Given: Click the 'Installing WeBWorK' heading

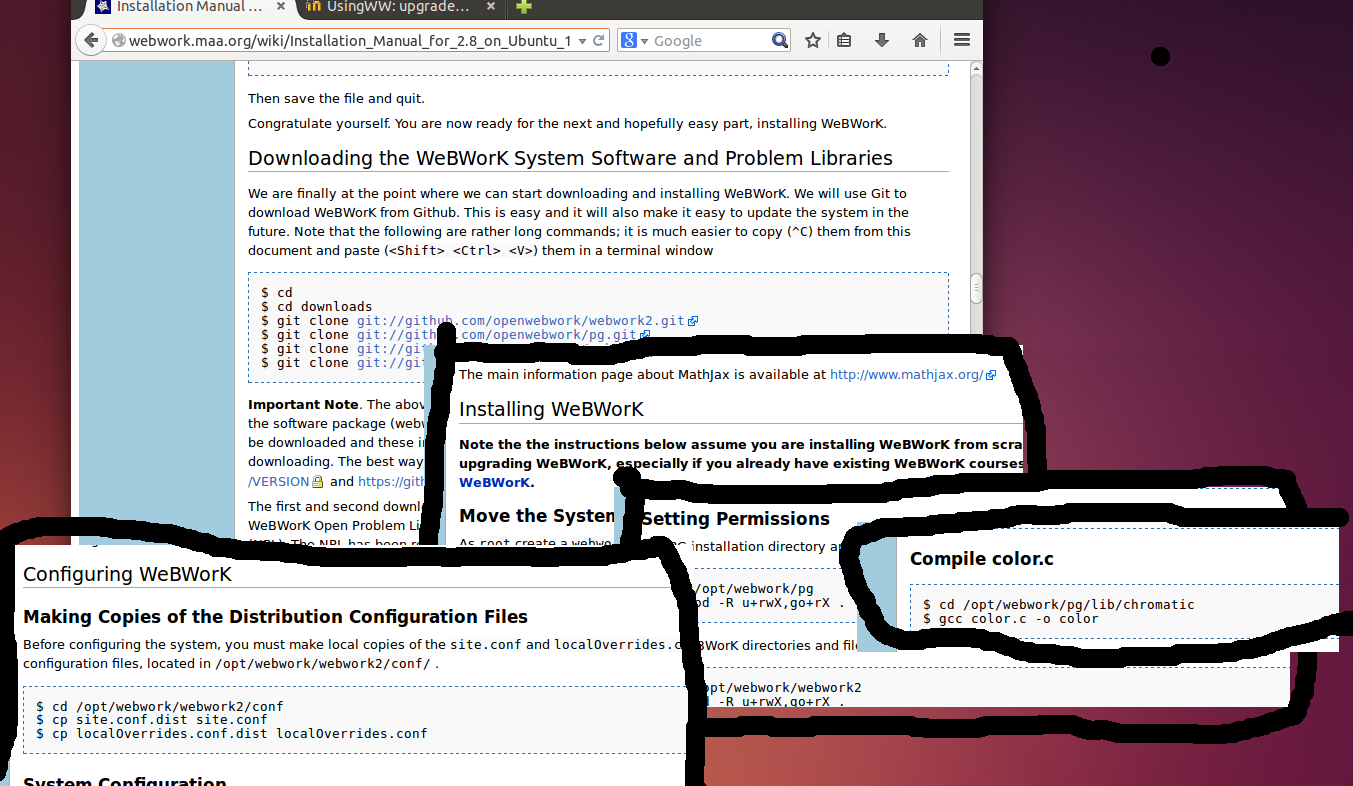Looking at the screenshot, I should (551, 409).
